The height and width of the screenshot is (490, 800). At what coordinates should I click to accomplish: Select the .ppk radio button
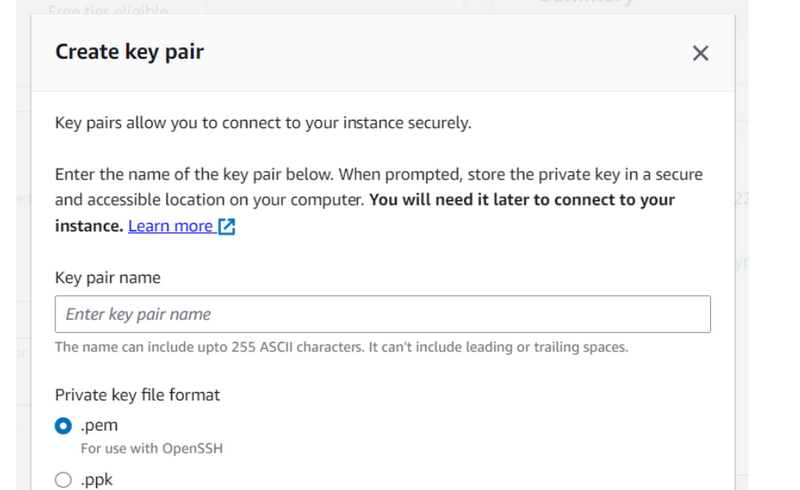(x=64, y=480)
